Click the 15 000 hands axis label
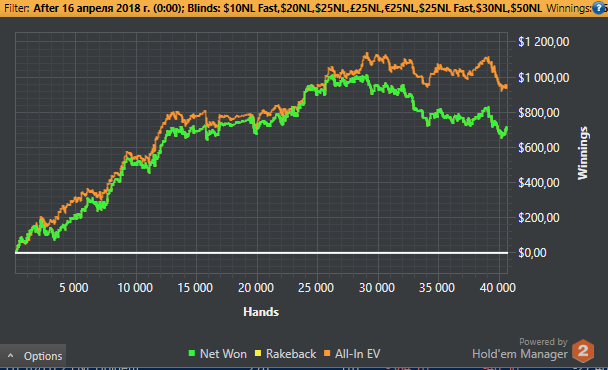The height and width of the screenshot is (370, 608). click(x=195, y=288)
